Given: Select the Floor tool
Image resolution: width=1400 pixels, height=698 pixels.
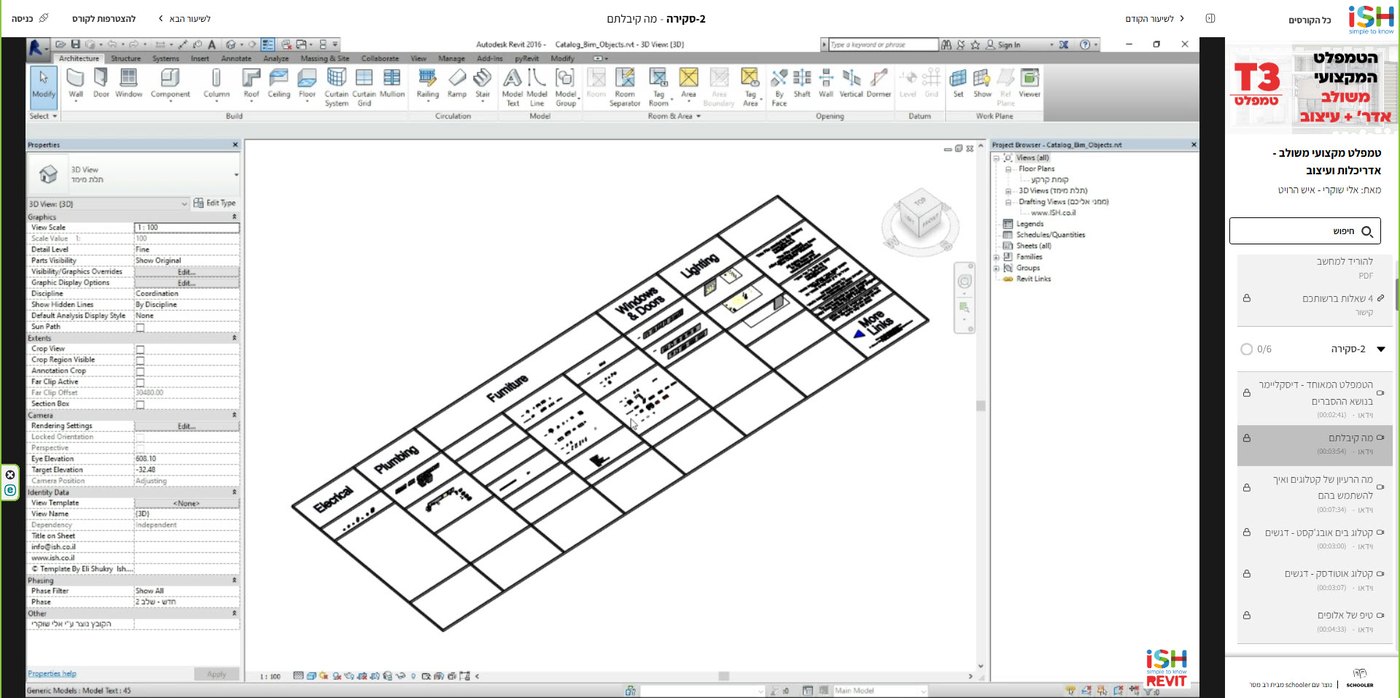Looking at the screenshot, I should click(x=307, y=84).
